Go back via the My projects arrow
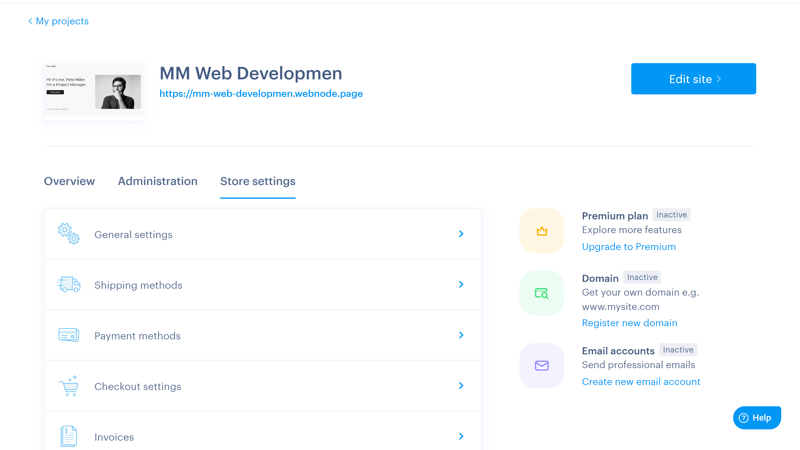Viewport: 800px width, 450px height. click(x=30, y=21)
